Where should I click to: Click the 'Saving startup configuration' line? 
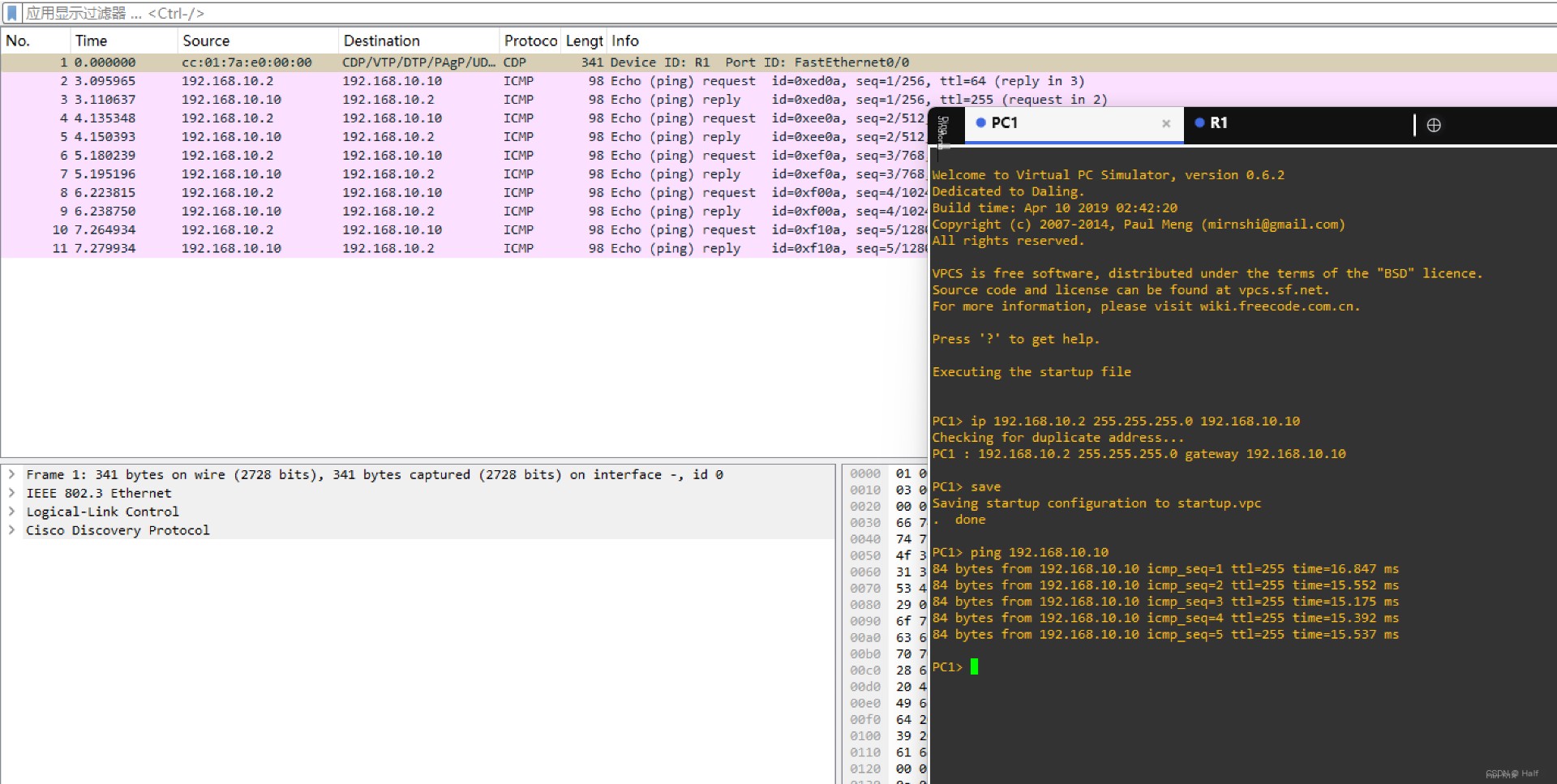1096,503
